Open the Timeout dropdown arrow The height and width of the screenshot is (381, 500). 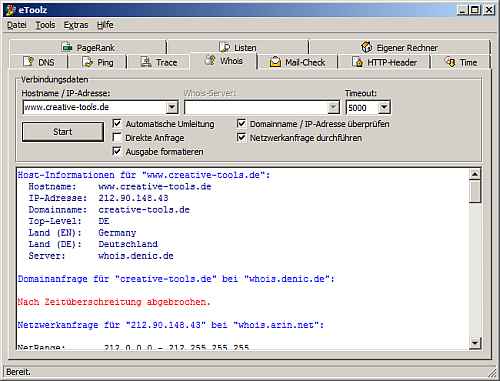(384, 107)
